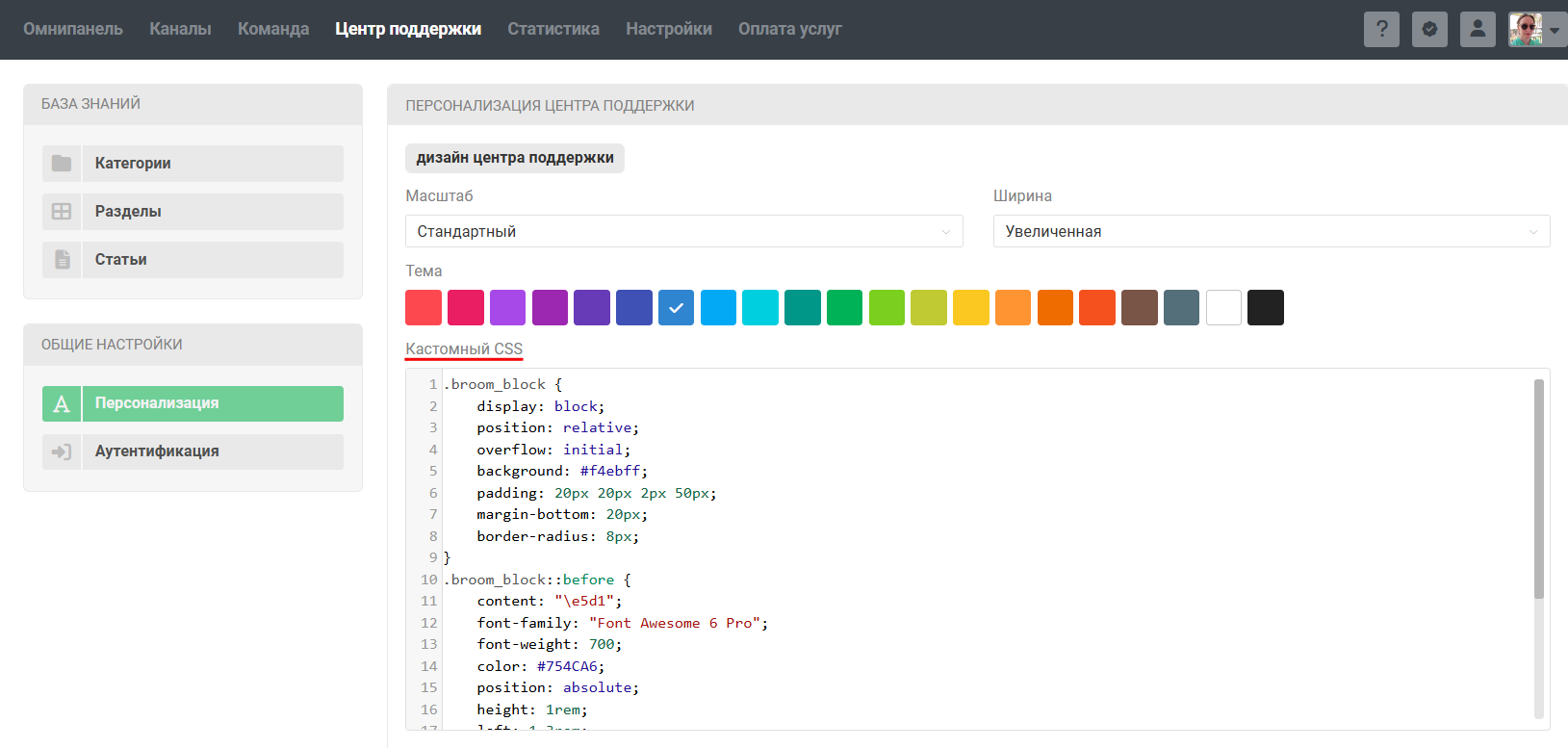Click the letter A Персонализация icon
This screenshot has width=1568, height=748.
[62, 404]
